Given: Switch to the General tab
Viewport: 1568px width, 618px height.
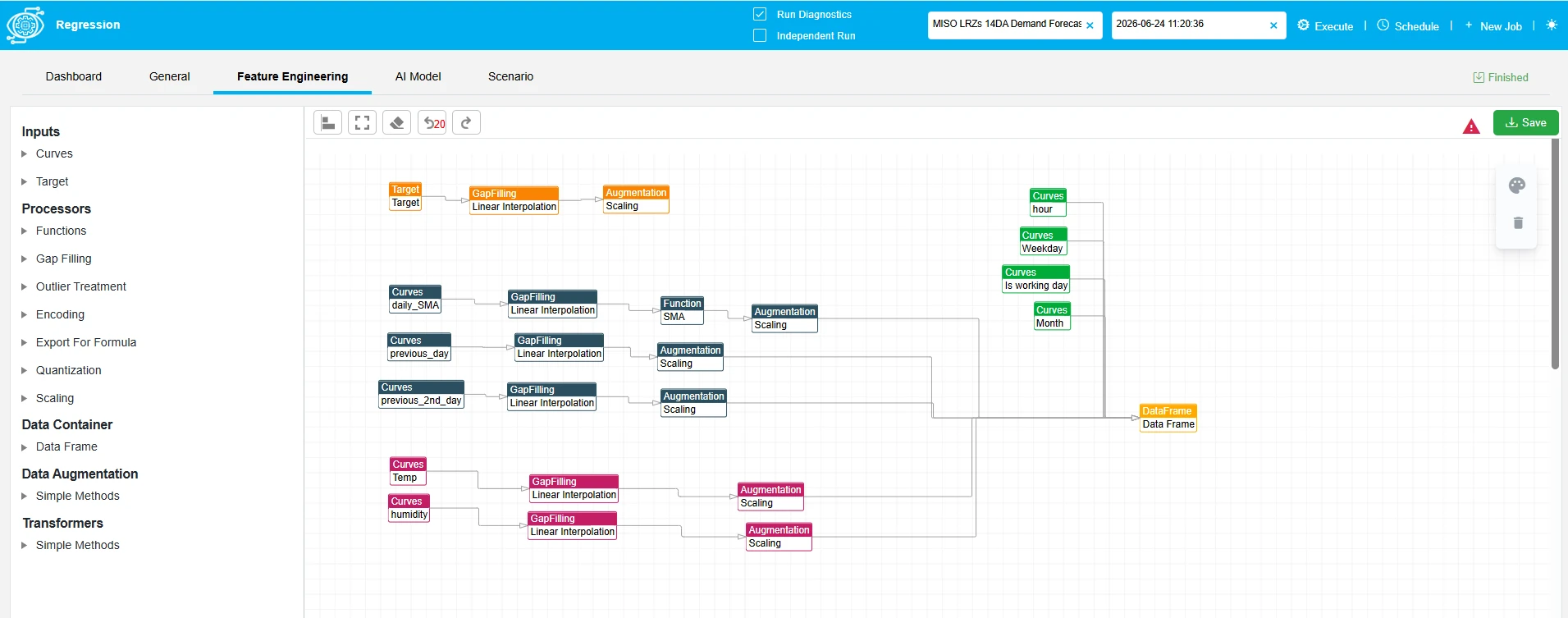Looking at the screenshot, I should pos(170,76).
